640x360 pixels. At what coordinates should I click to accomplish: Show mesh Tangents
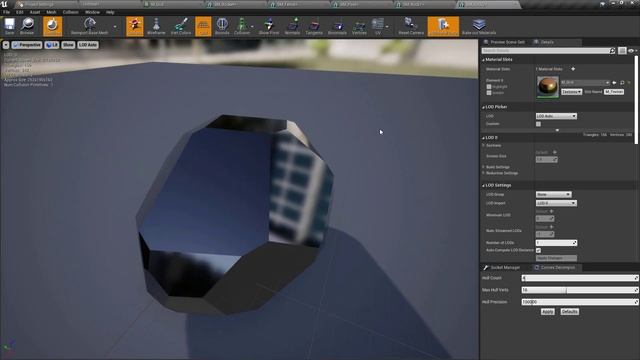coord(314,26)
